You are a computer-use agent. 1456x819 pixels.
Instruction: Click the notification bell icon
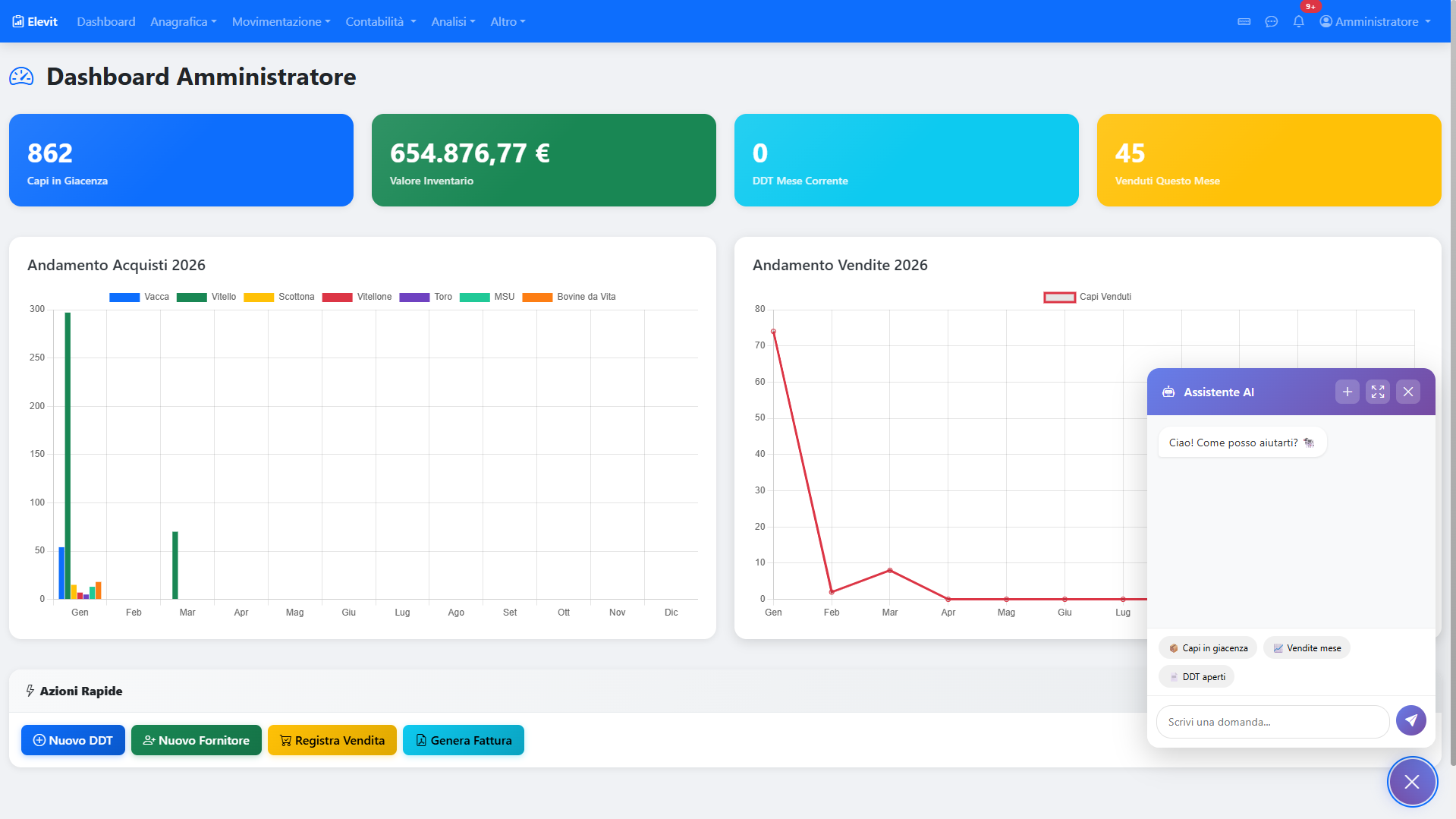point(1298,21)
